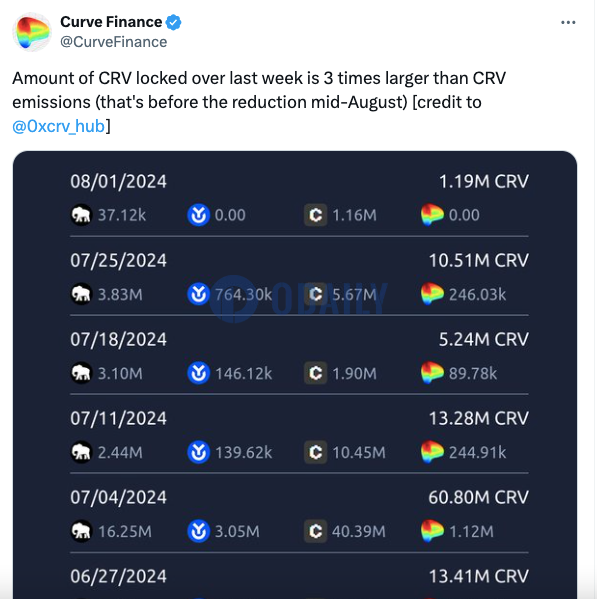Open the @CurveFinance handle link
Image resolution: width=597 pixels, height=599 pixels.
tap(113, 42)
